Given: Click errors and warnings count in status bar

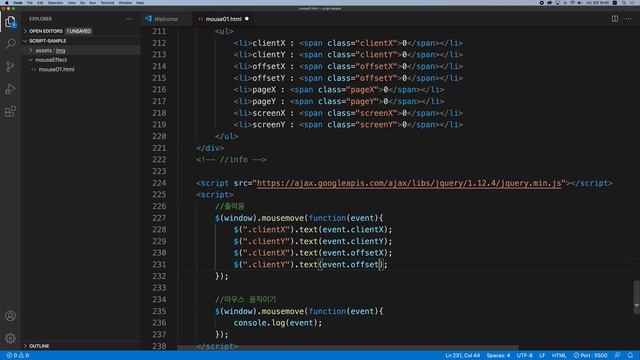Looking at the screenshot, I should 18,355.
